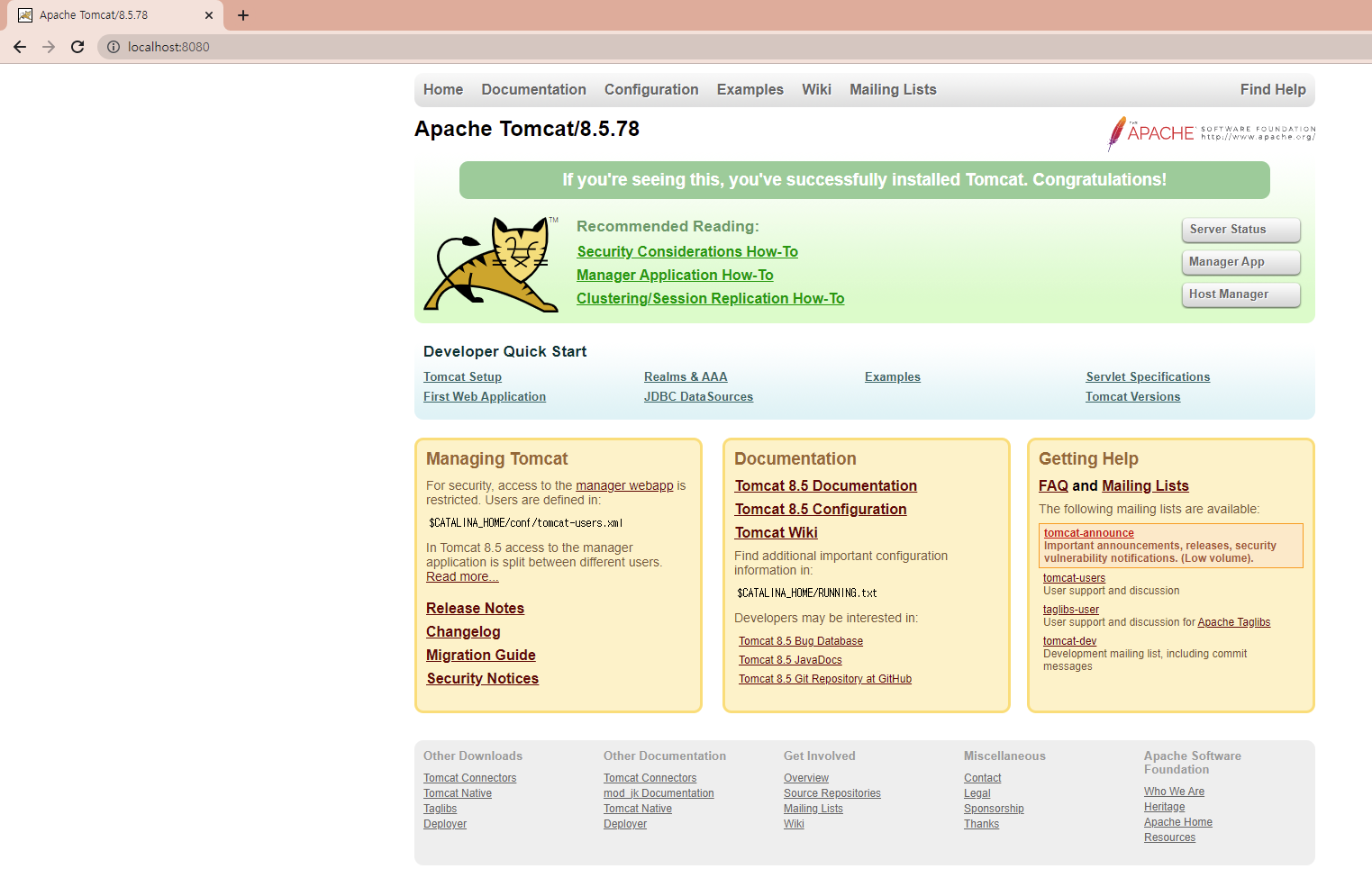Click the Tomcat cat logo image
The width and height of the screenshot is (1372, 878).
(x=491, y=264)
